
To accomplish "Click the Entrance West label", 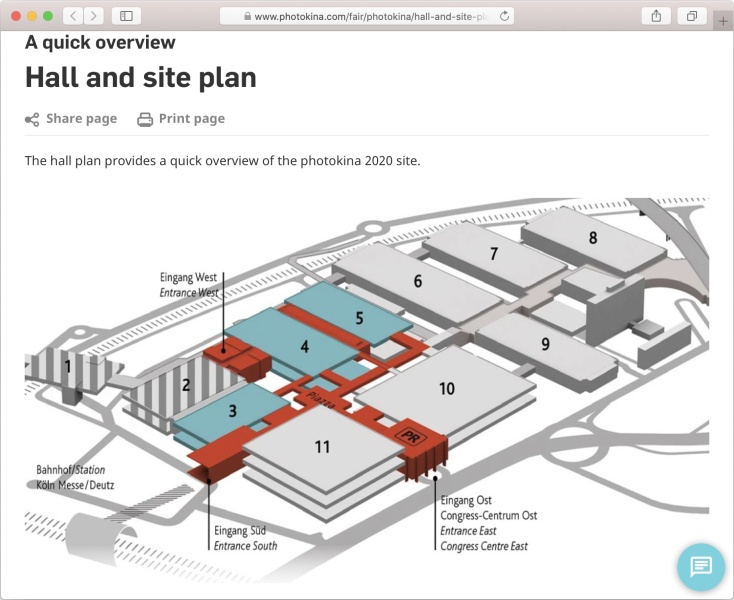I will (x=189, y=293).
